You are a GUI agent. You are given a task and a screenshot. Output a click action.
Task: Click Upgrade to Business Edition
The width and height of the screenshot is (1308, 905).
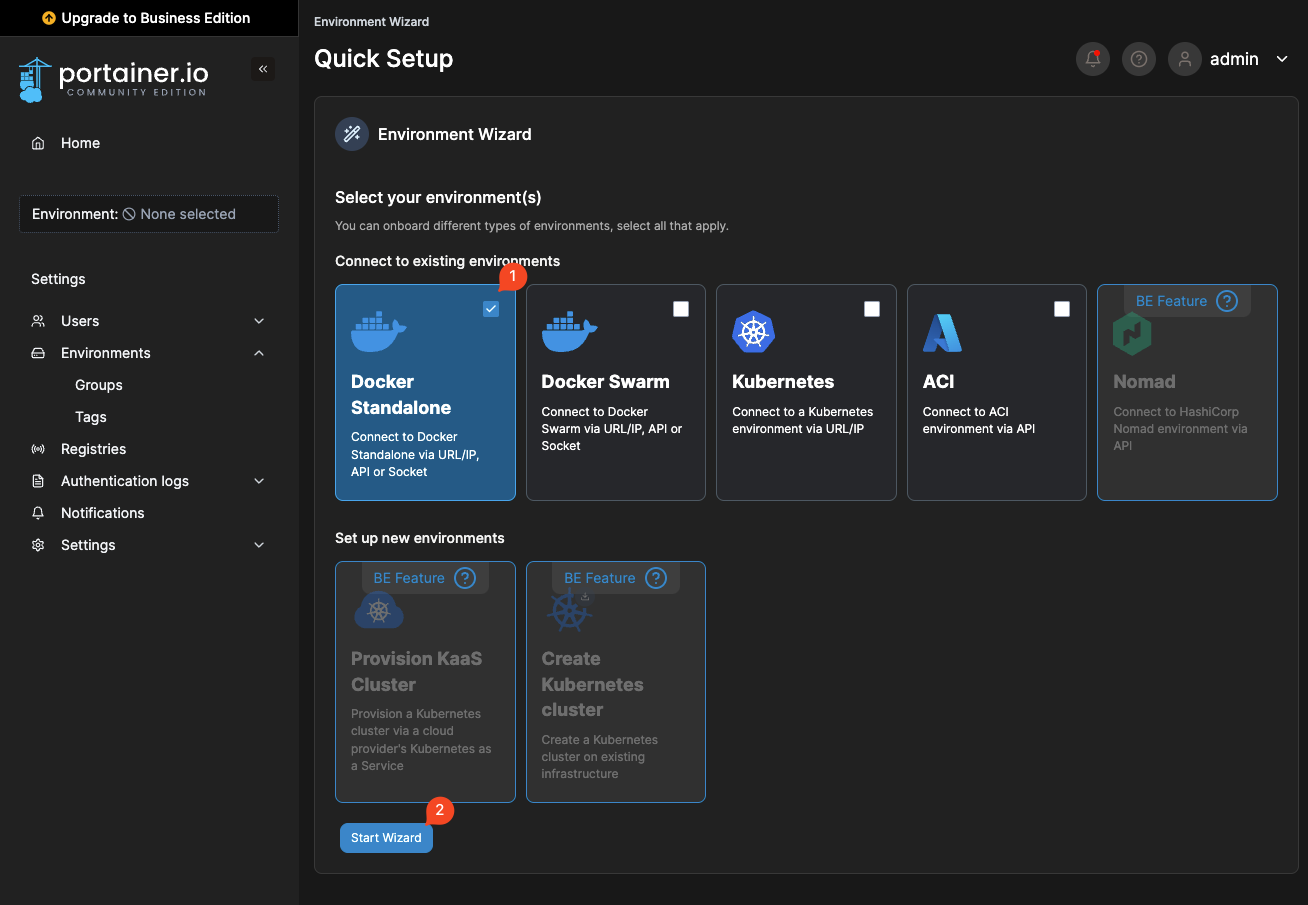146,18
